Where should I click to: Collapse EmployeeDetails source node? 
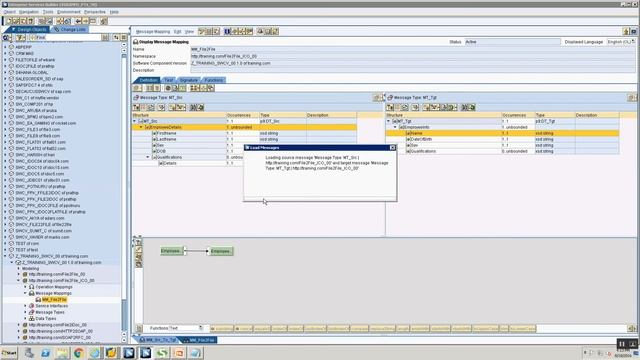tap(141, 127)
